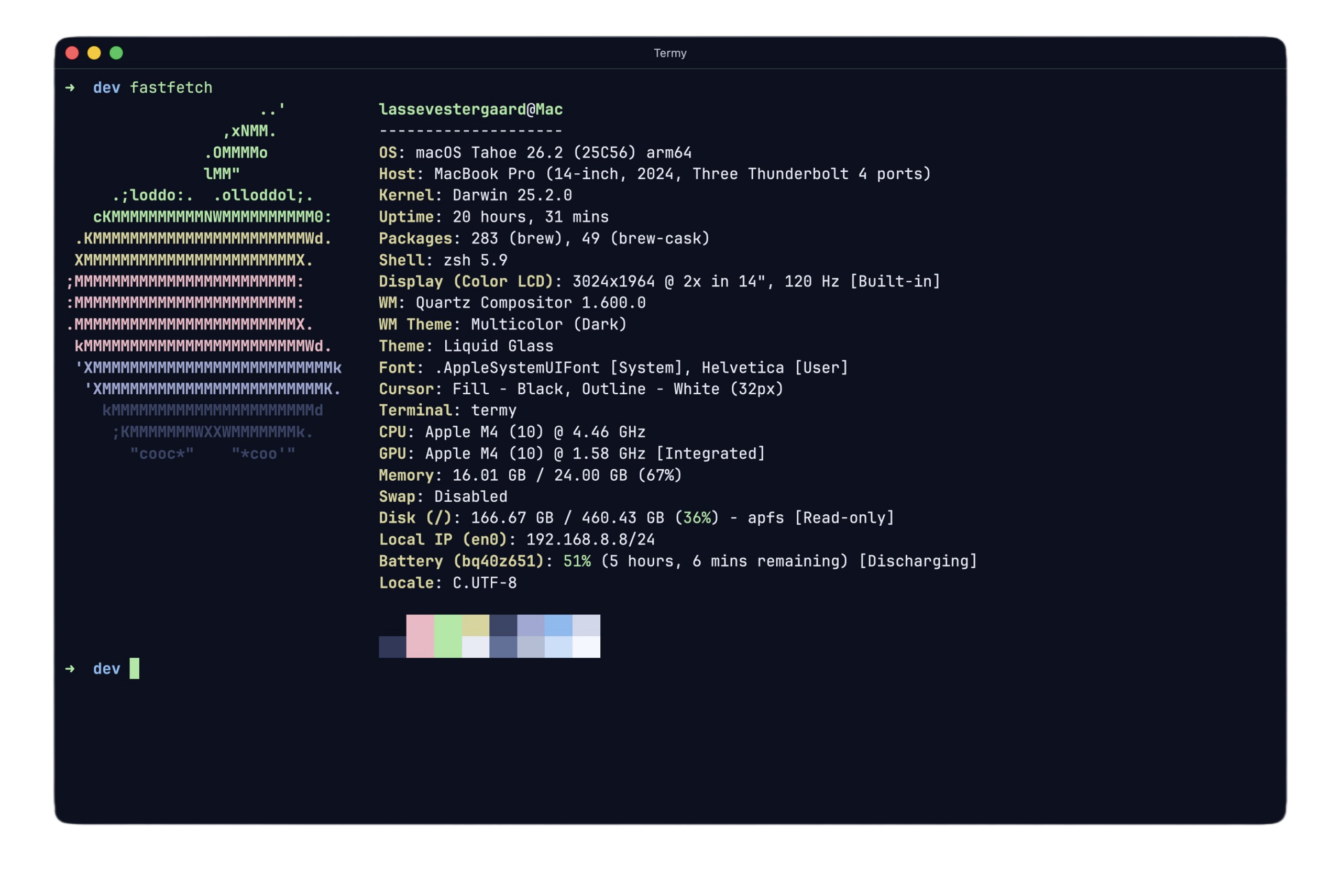The image size is (1341, 896).
Task: Click the bright blue top-row color block
Action: [558, 626]
